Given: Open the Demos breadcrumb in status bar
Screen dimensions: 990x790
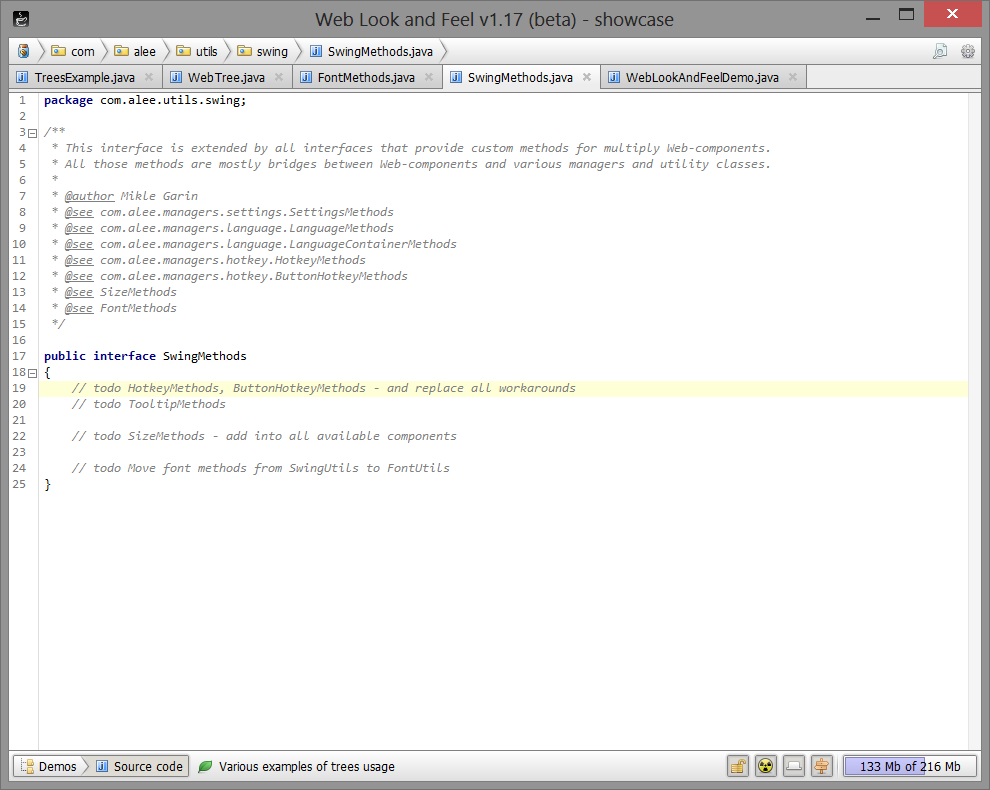Looking at the screenshot, I should (49, 766).
